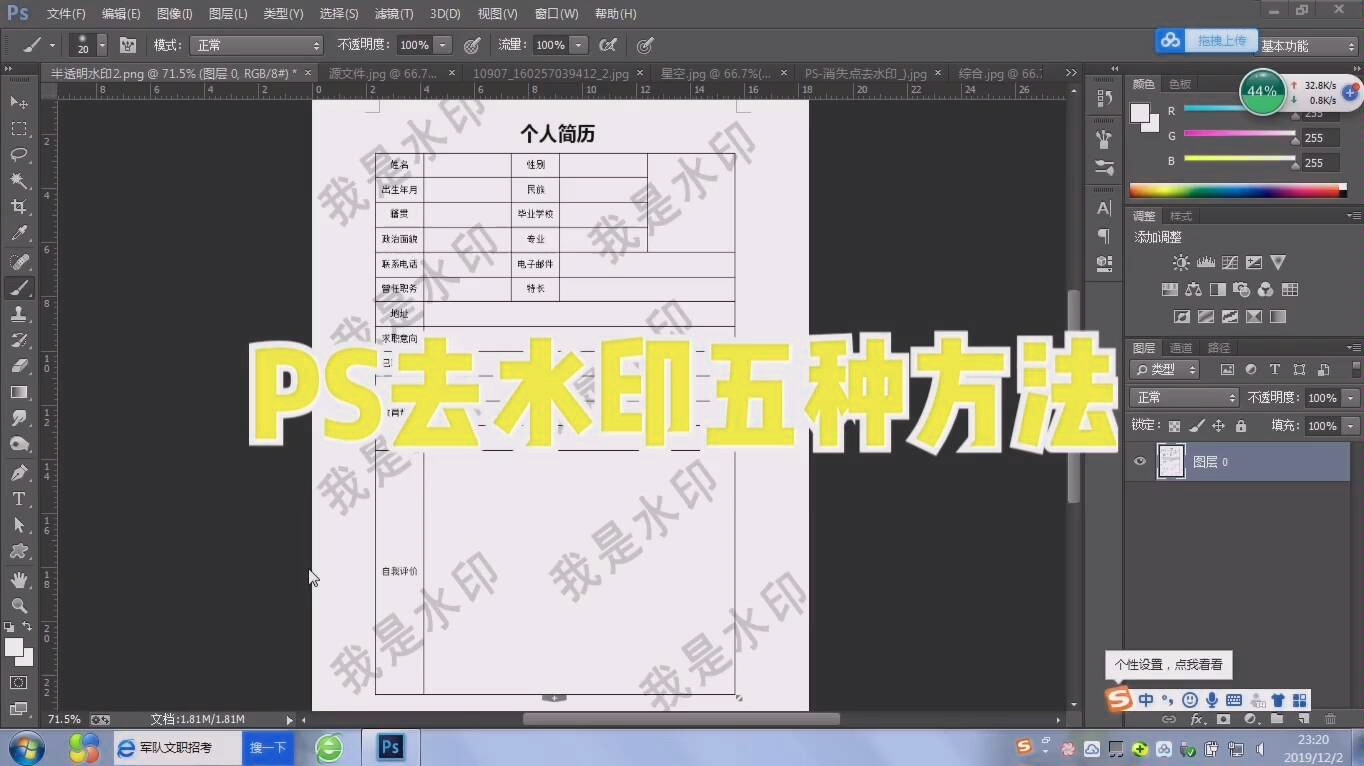Select the Lasso tool
Viewport: 1364px width, 766px height.
[x=19, y=155]
